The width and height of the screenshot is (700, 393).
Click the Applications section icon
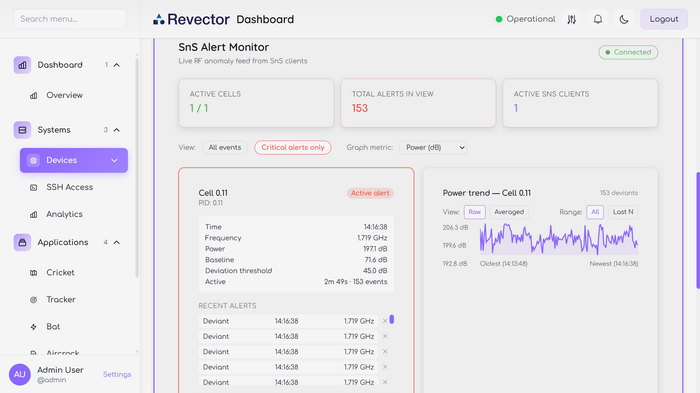[22, 242]
